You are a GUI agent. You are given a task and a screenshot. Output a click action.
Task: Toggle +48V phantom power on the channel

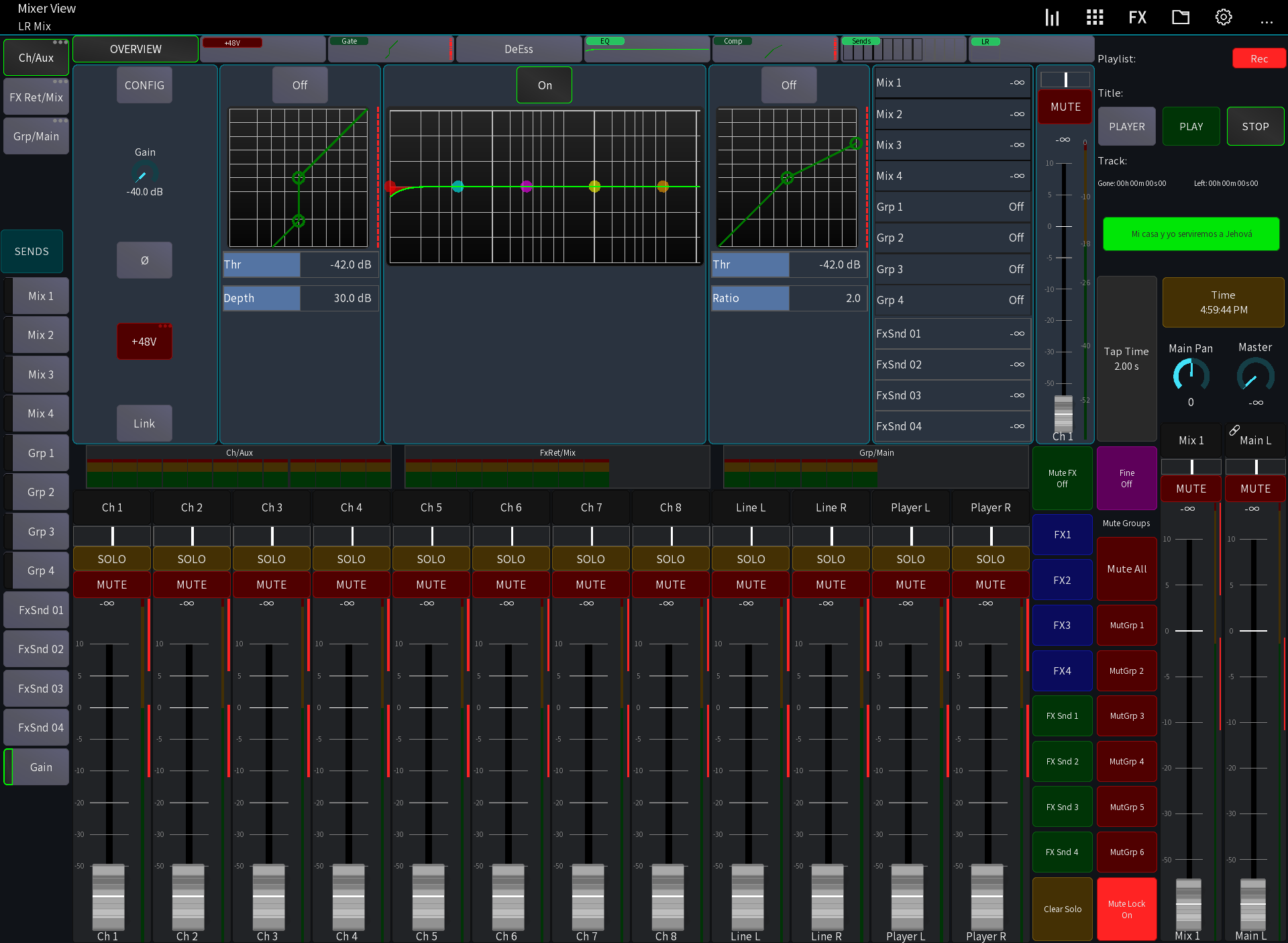coord(144,341)
